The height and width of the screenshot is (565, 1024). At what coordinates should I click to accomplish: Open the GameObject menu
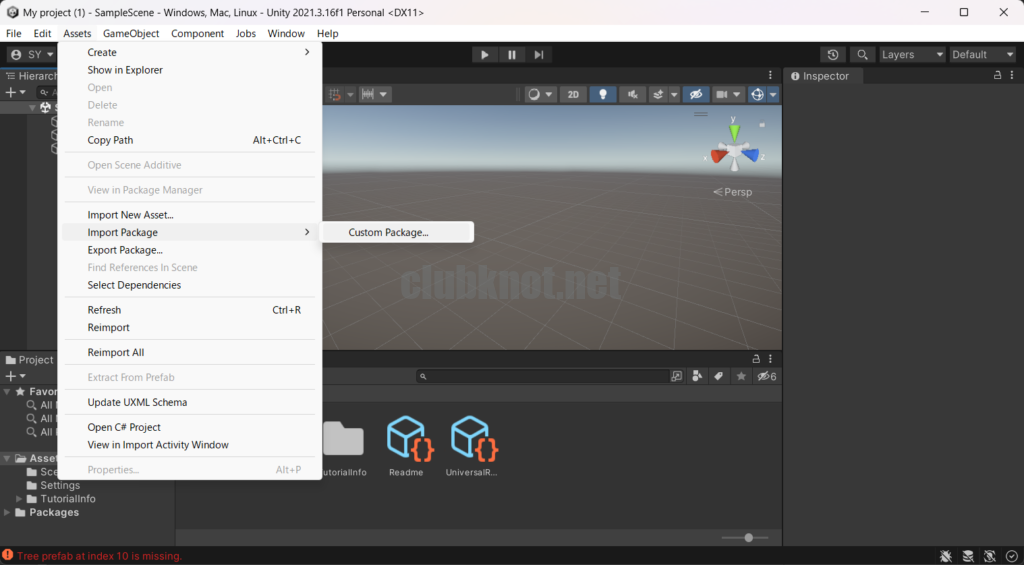pyautogui.click(x=131, y=33)
